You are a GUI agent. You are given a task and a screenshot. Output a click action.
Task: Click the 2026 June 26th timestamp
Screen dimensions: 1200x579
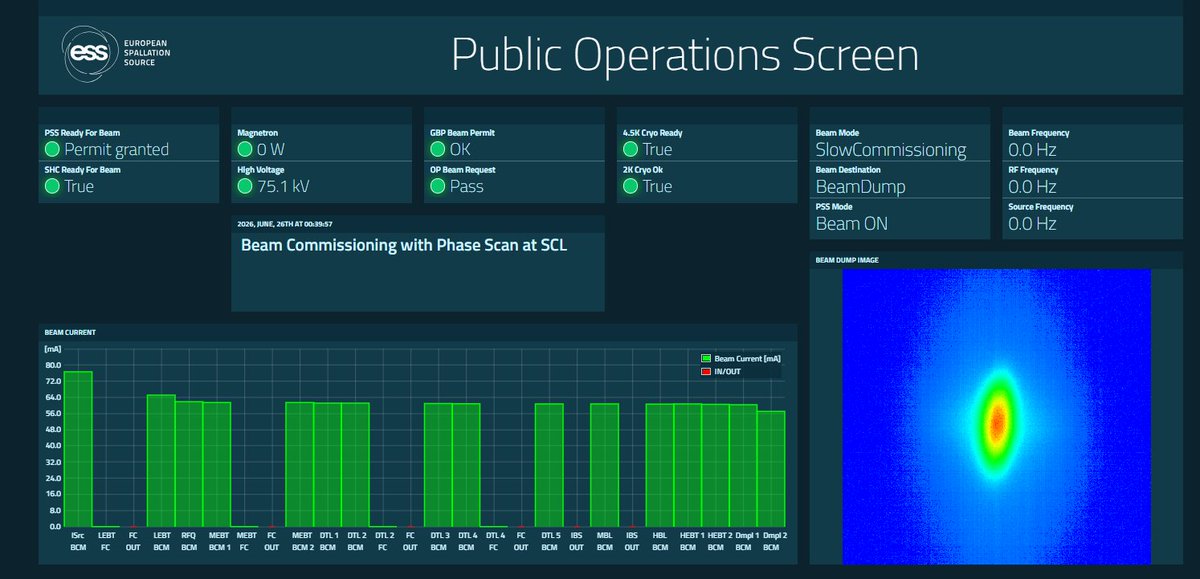(x=286, y=224)
